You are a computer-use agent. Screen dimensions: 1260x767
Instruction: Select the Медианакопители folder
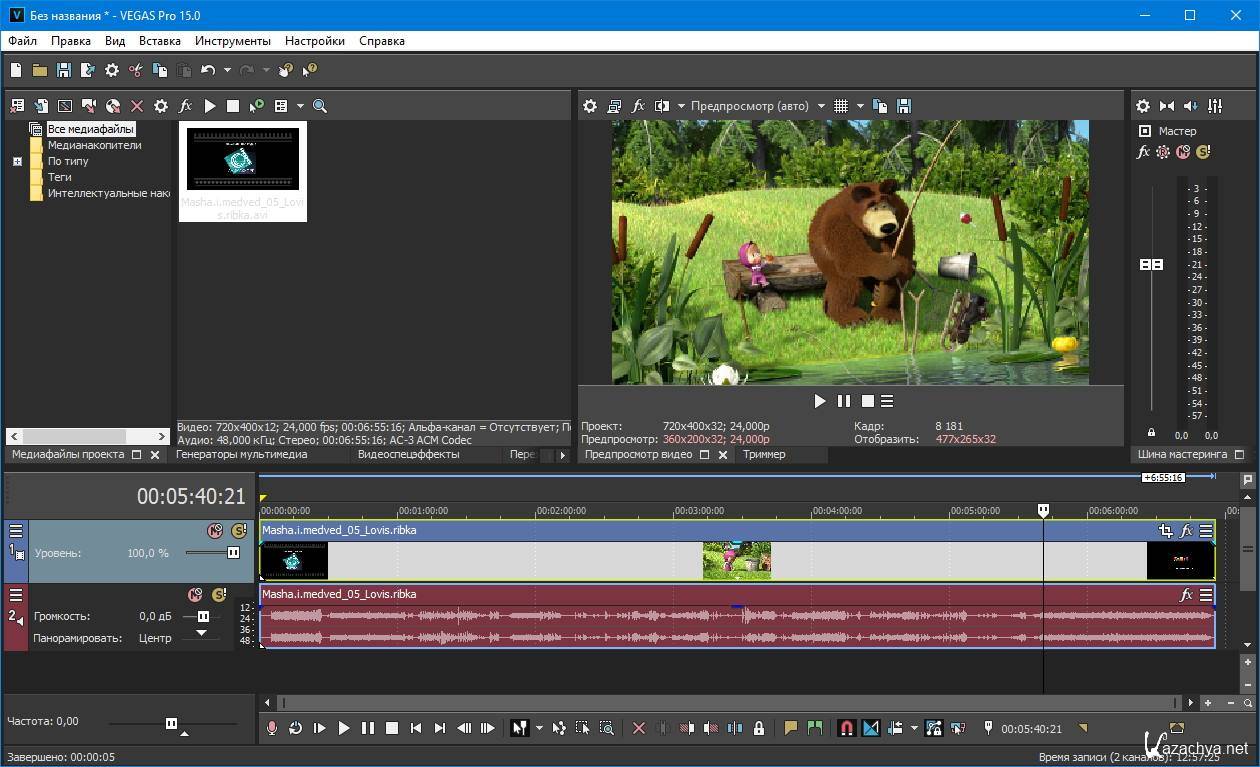(94, 145)
